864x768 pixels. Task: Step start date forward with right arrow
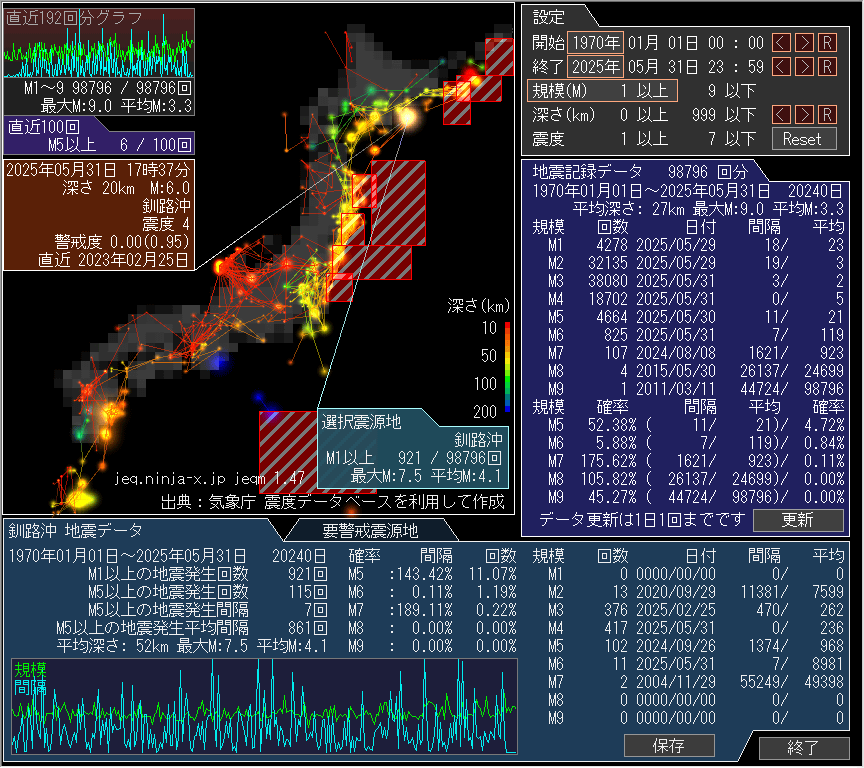804,42
